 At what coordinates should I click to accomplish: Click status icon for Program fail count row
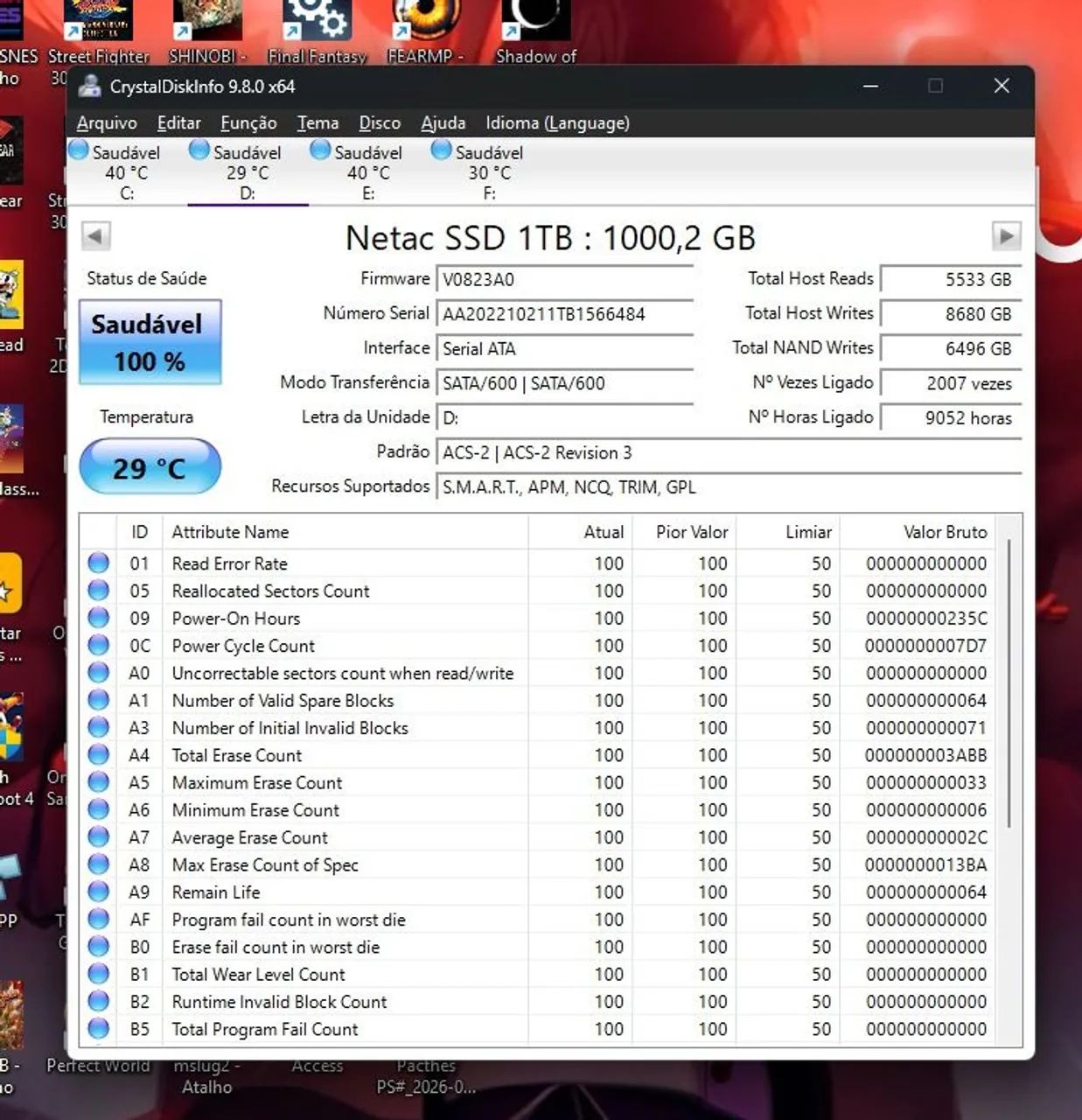[x=98, y=919]
